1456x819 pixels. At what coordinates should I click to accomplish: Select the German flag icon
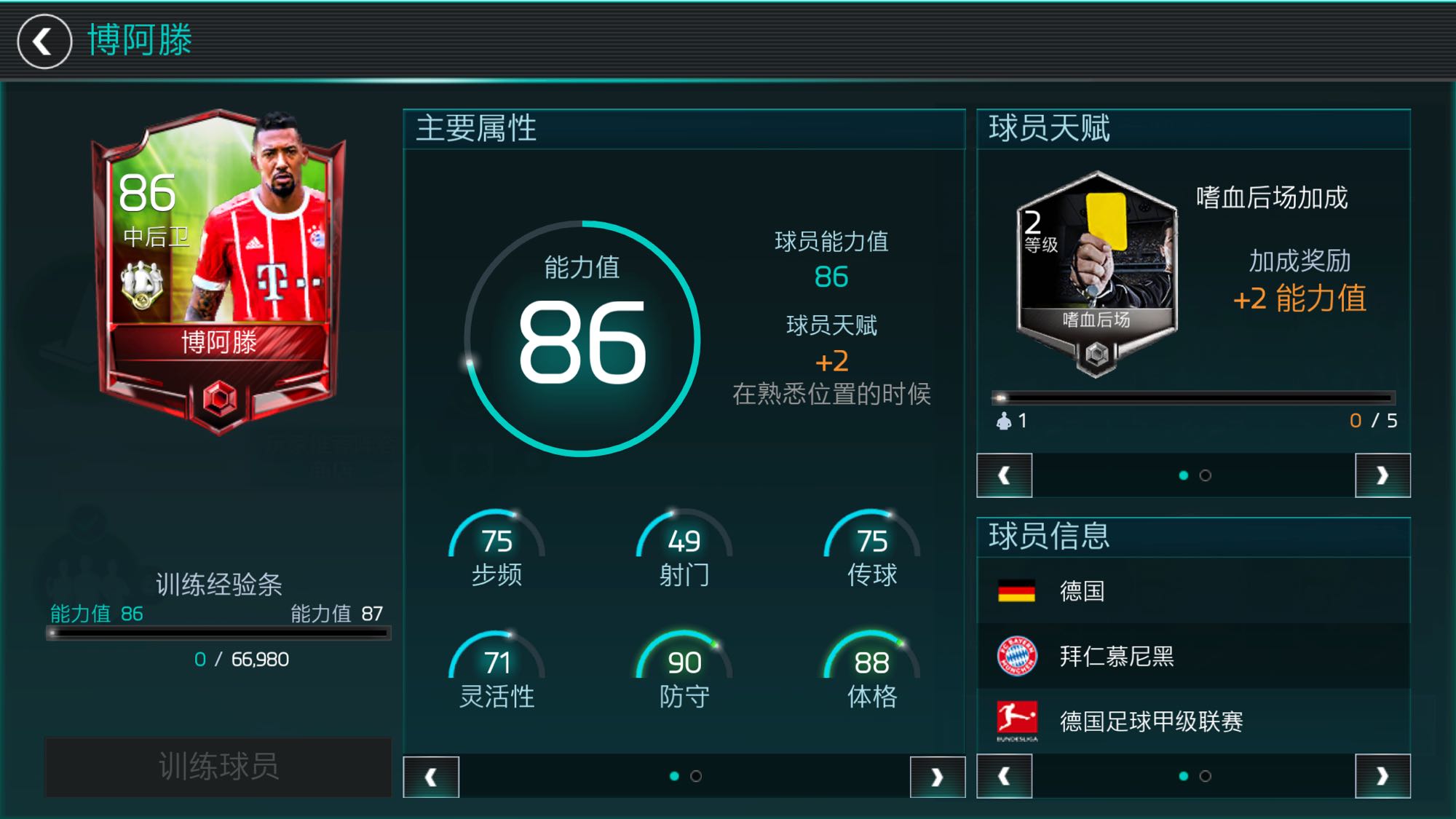pos(1016,590)
